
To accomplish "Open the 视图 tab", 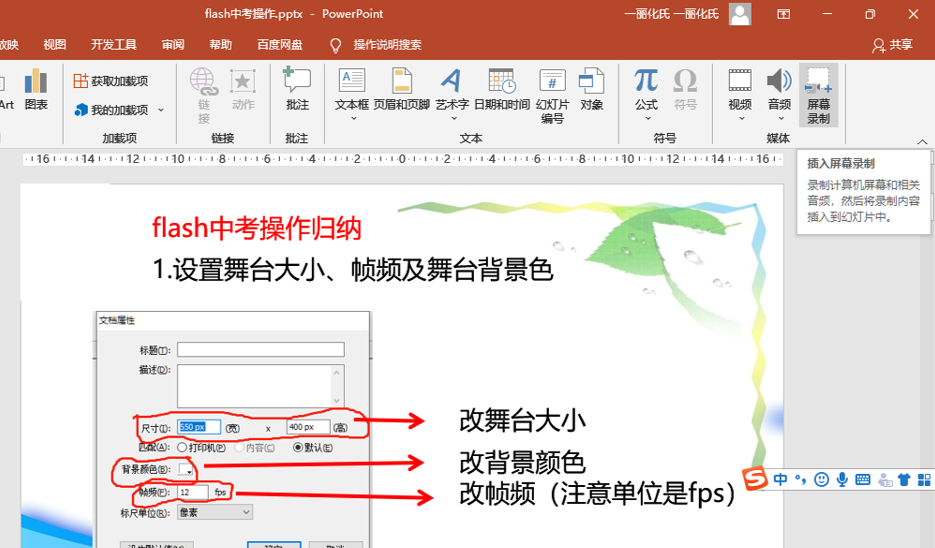I will (54, 45).
